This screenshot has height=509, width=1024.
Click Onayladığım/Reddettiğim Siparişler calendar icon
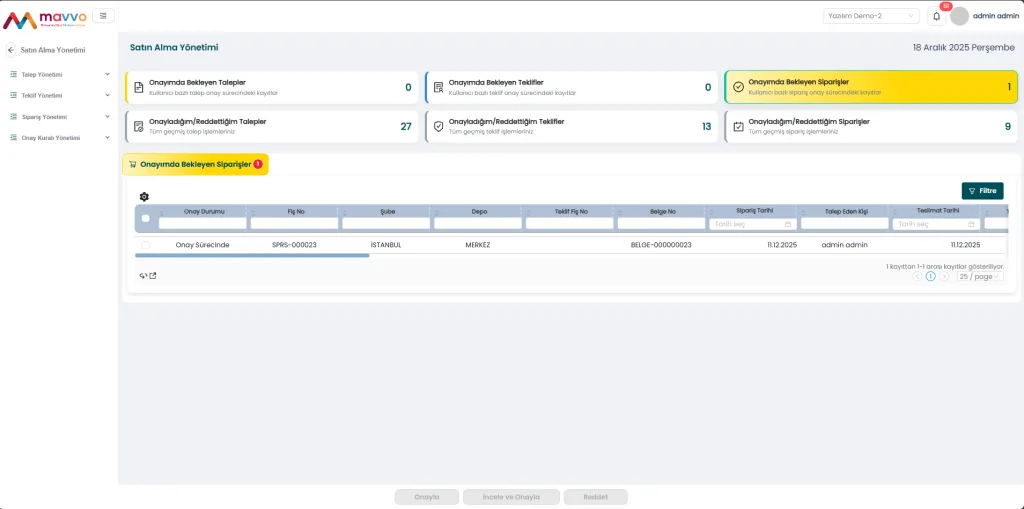pos(739,126)
